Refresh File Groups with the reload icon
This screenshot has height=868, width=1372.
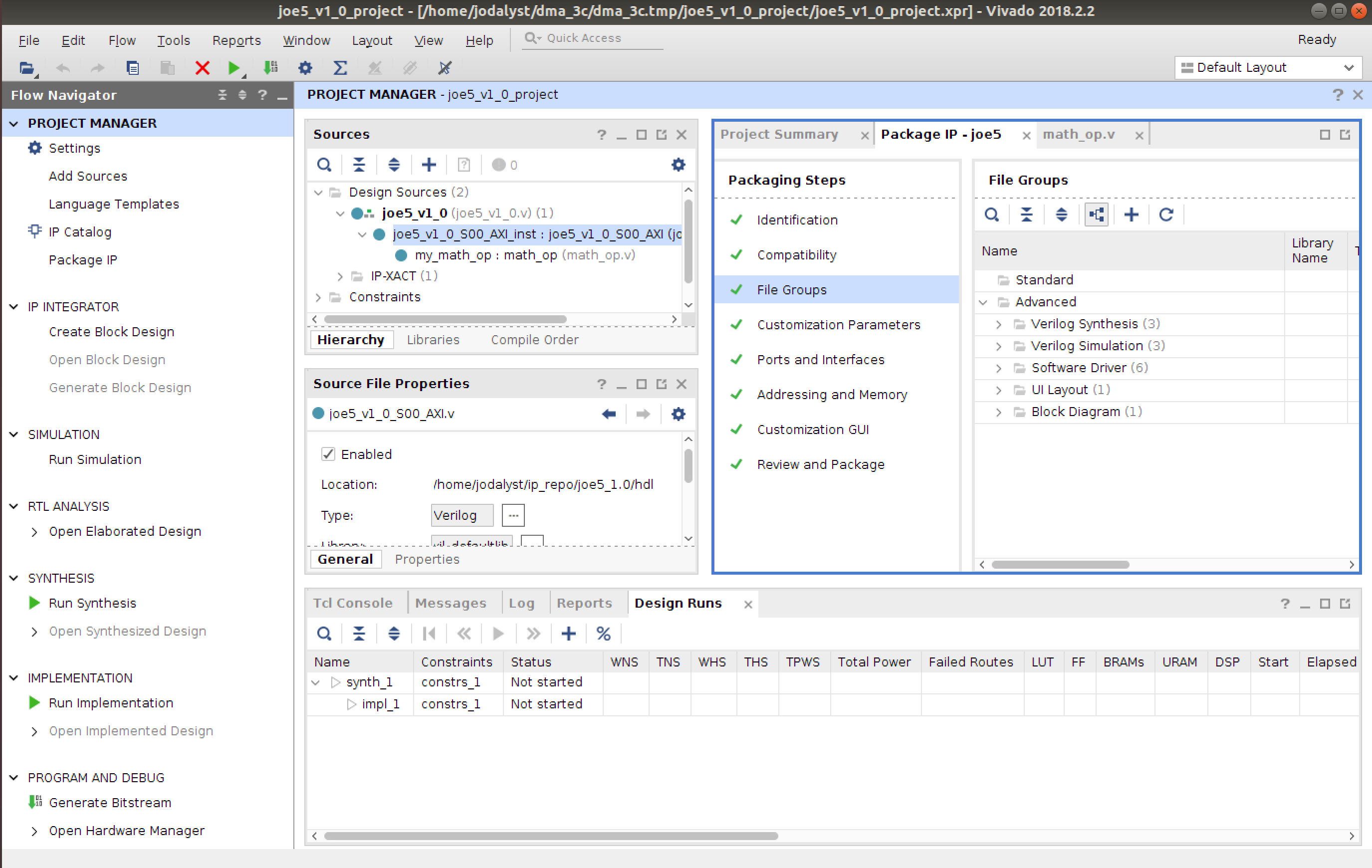(x=1166, y=215)
